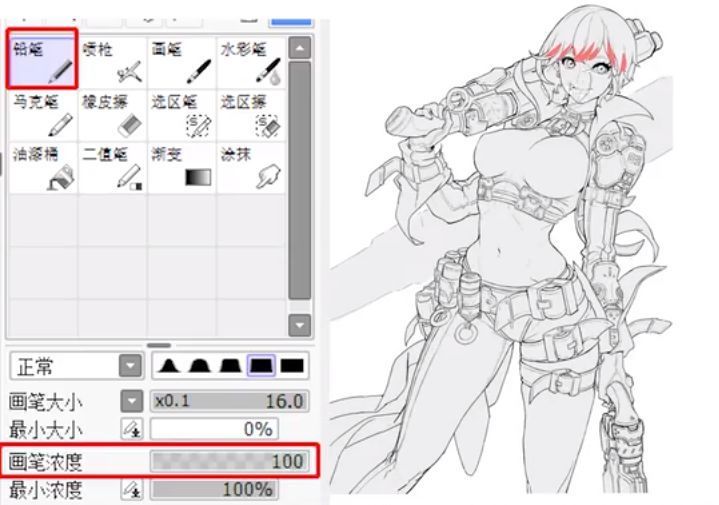719x505 pixels.
Task: Open the blend mode dropdown showing 正常
Action: (x=130, y=366)
